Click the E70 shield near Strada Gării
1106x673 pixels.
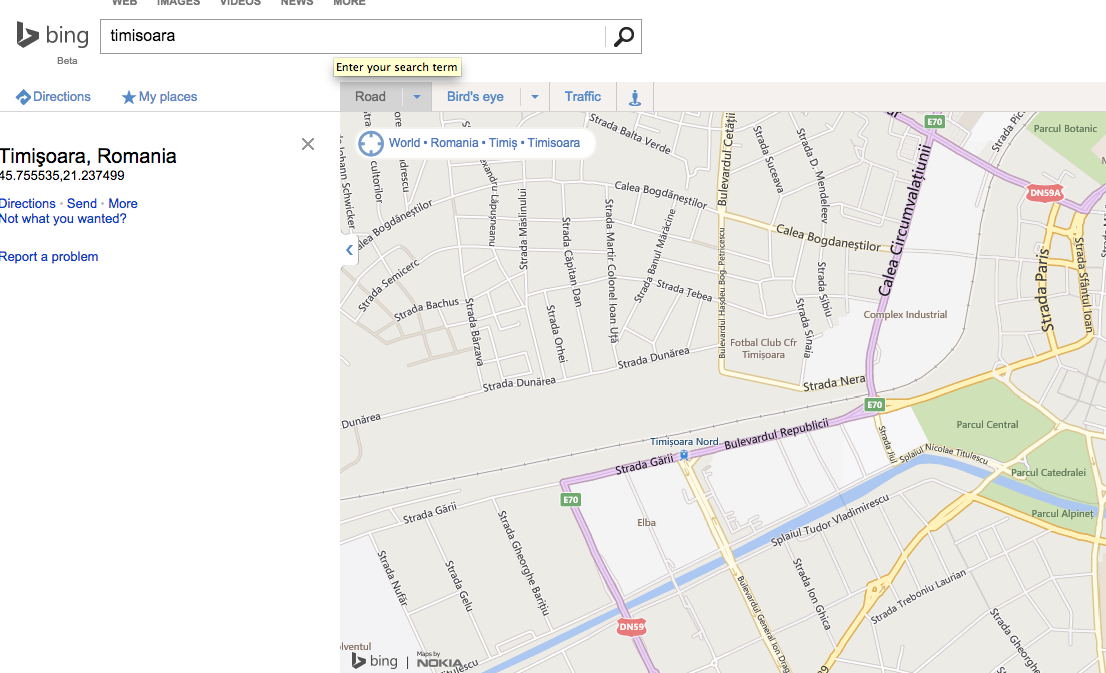(570, 499)
